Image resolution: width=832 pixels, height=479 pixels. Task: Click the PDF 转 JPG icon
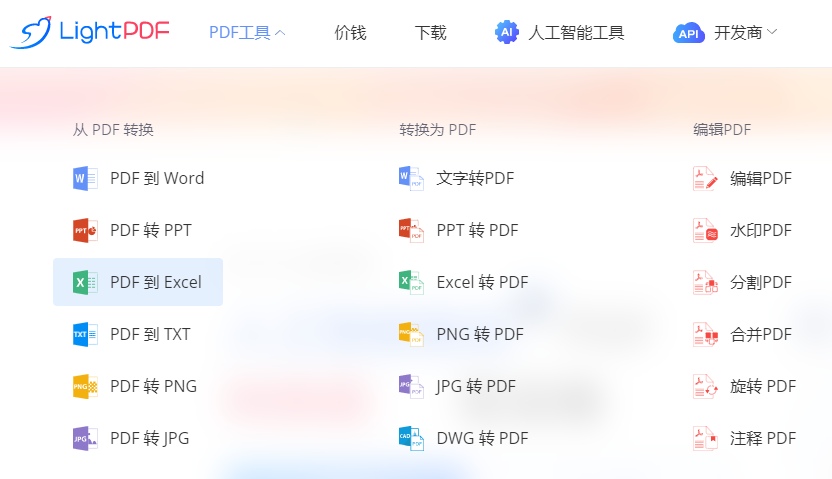pyautogui.click(x=85, y=438)
